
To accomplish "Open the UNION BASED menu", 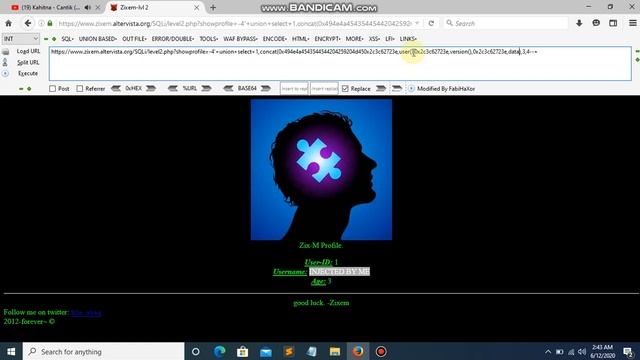I will tap(98, 39).
